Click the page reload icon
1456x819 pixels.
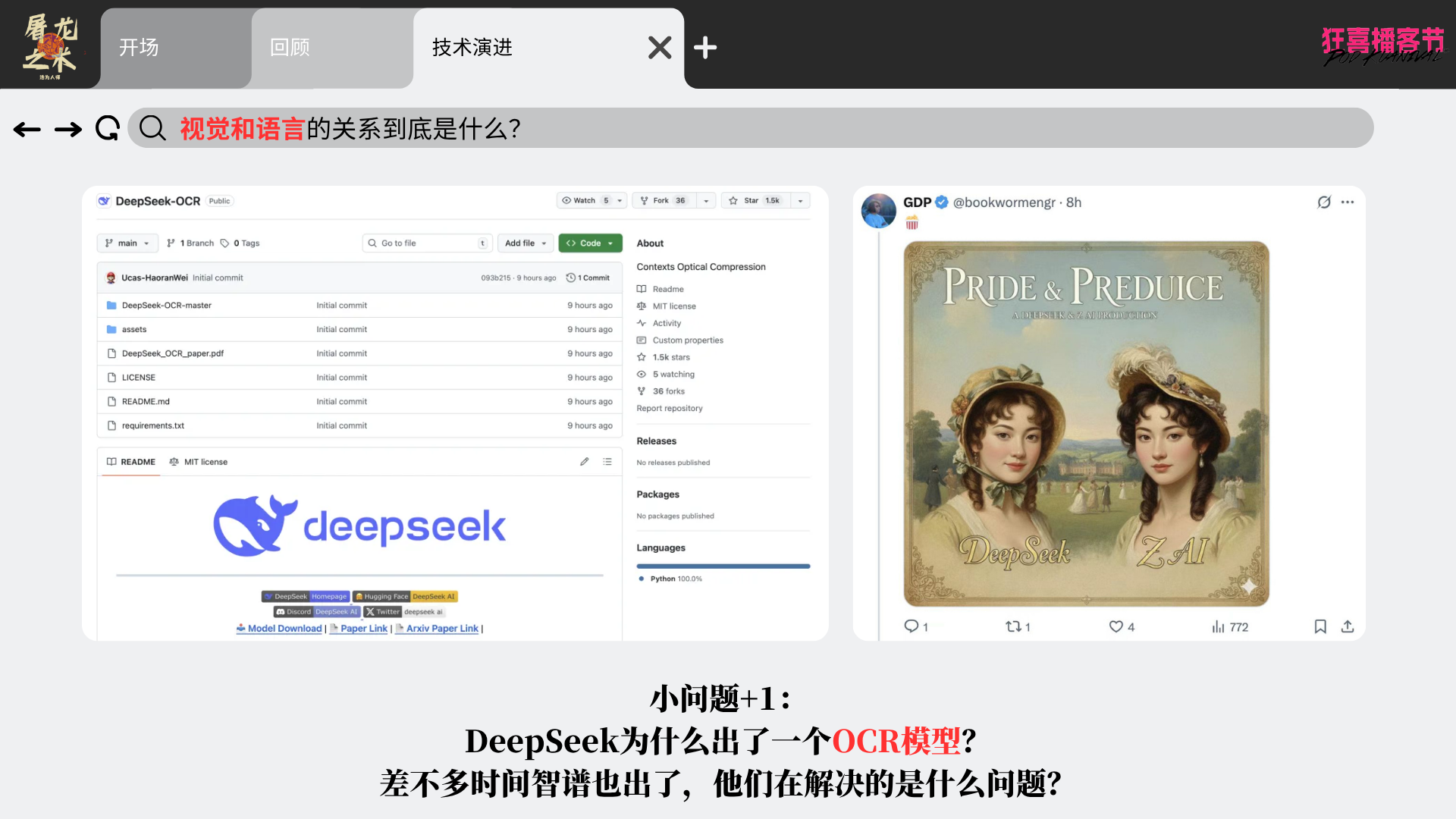(108, 129)
